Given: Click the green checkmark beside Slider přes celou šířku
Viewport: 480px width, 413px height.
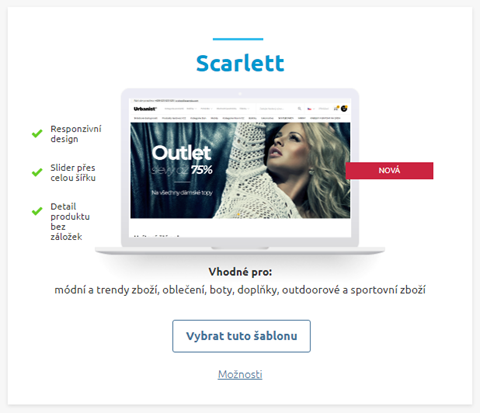Looking at the screenshot, I should tap(37, 172).
